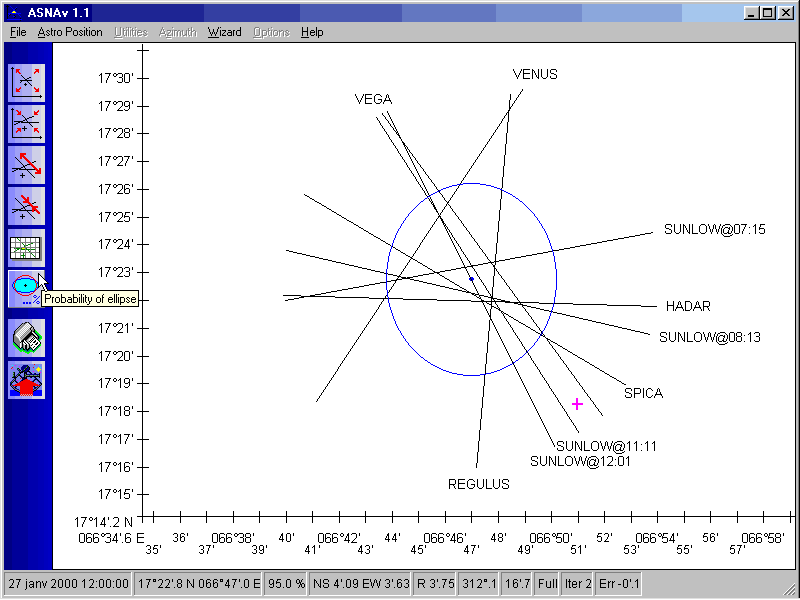Select the thick red double-arrow line tool
The image size is (800, 600).
tap(27, 165)
